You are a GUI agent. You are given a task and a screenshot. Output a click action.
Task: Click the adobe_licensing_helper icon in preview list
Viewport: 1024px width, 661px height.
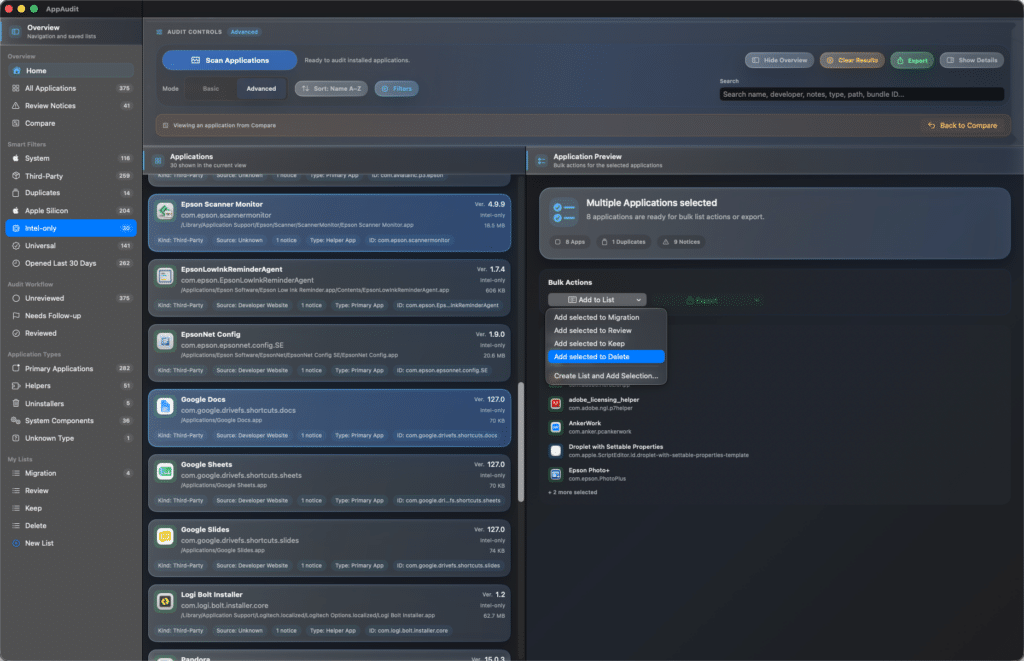[556, 404]
